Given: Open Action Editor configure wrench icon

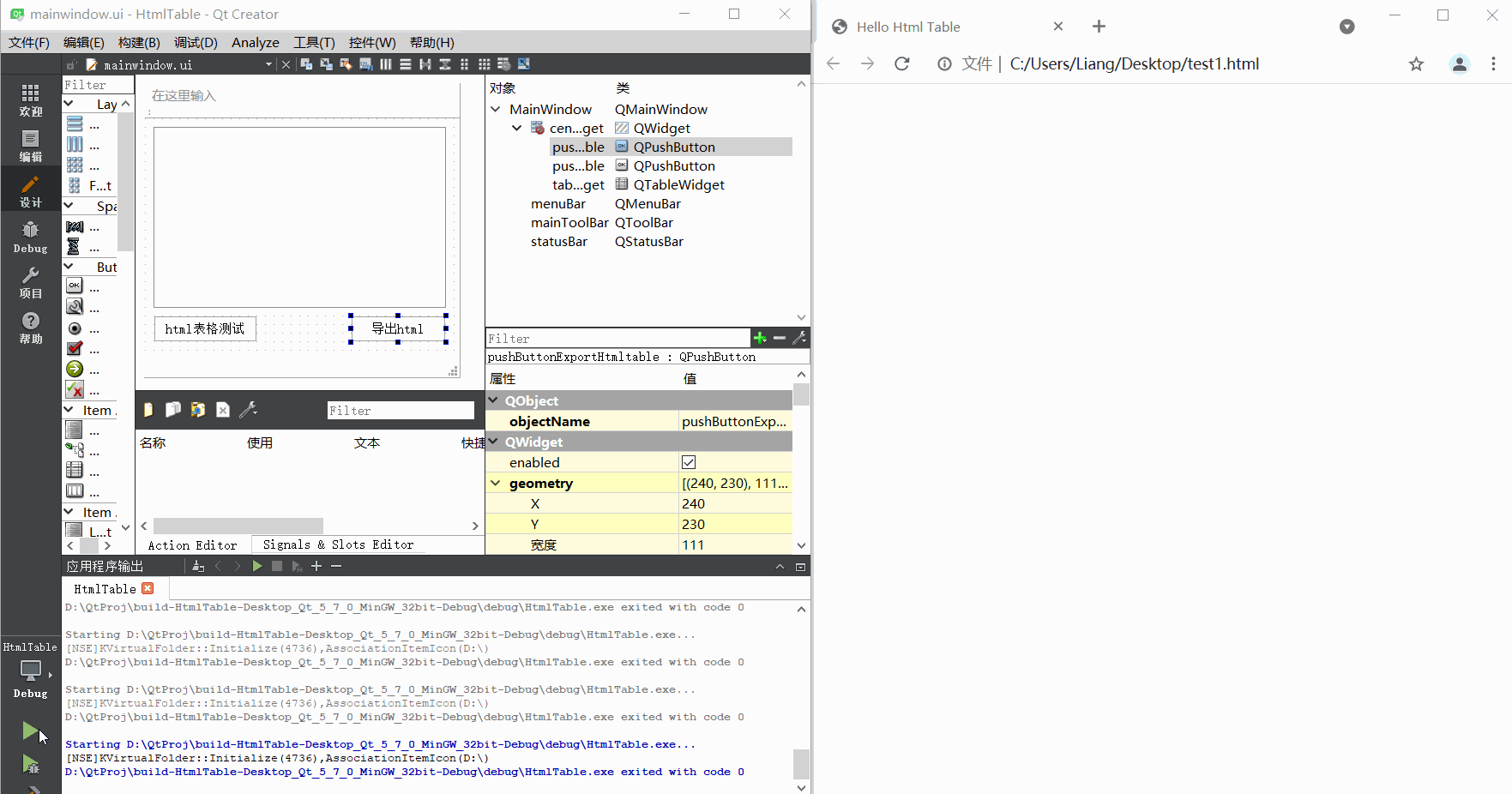Looking at the screenshot, I should (248, 410).
